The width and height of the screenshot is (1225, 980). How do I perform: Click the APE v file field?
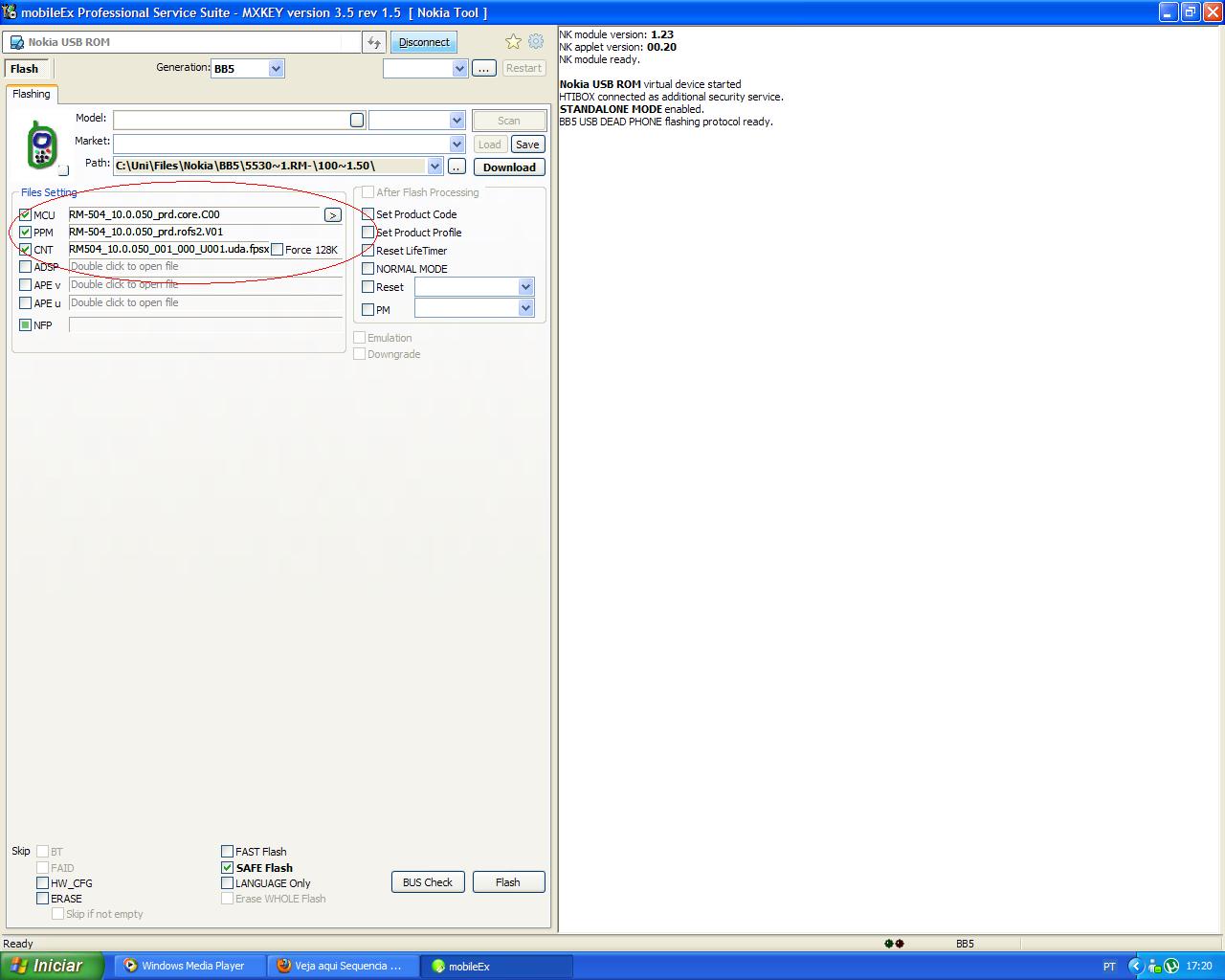[x=205, y=285]
